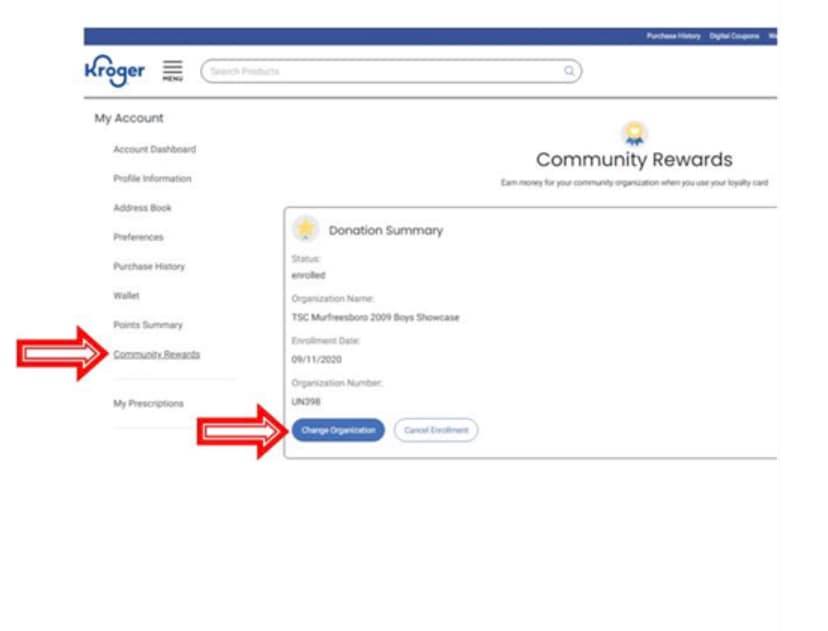Open My Prescriptions
828x631 pixels.
pyautogui.click(x=148, y=403)
